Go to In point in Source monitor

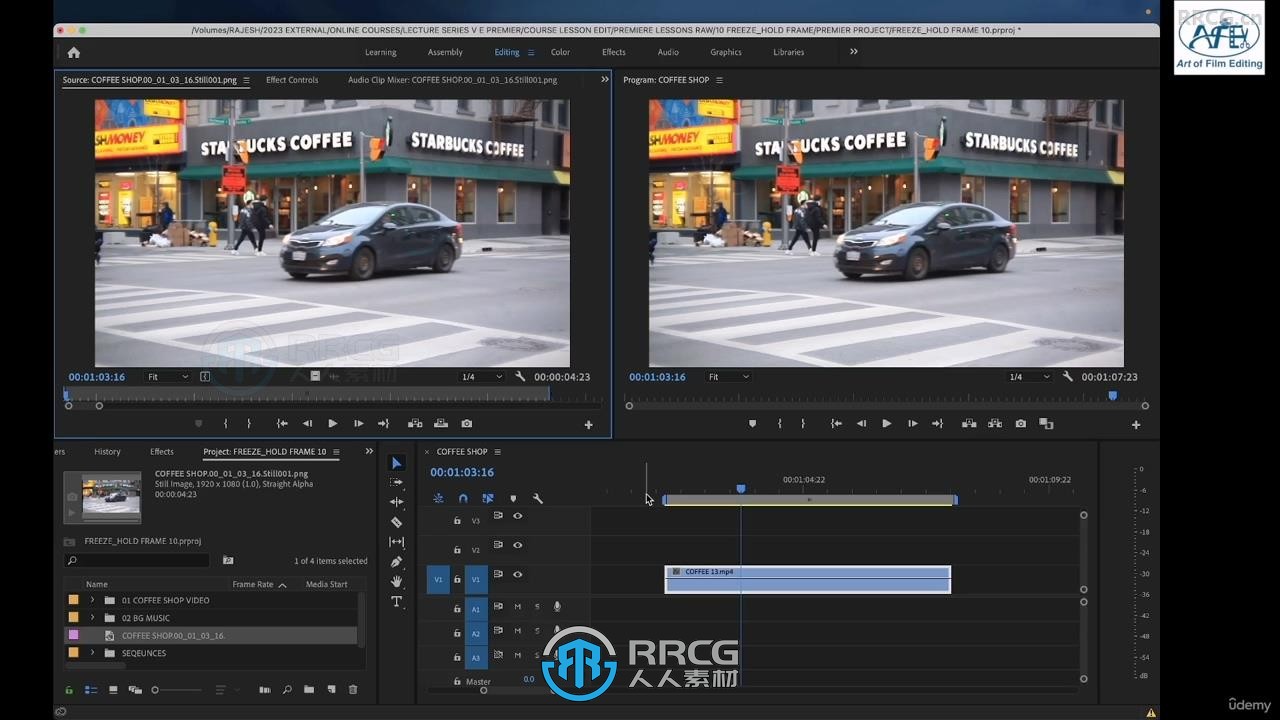pos(282,424)
